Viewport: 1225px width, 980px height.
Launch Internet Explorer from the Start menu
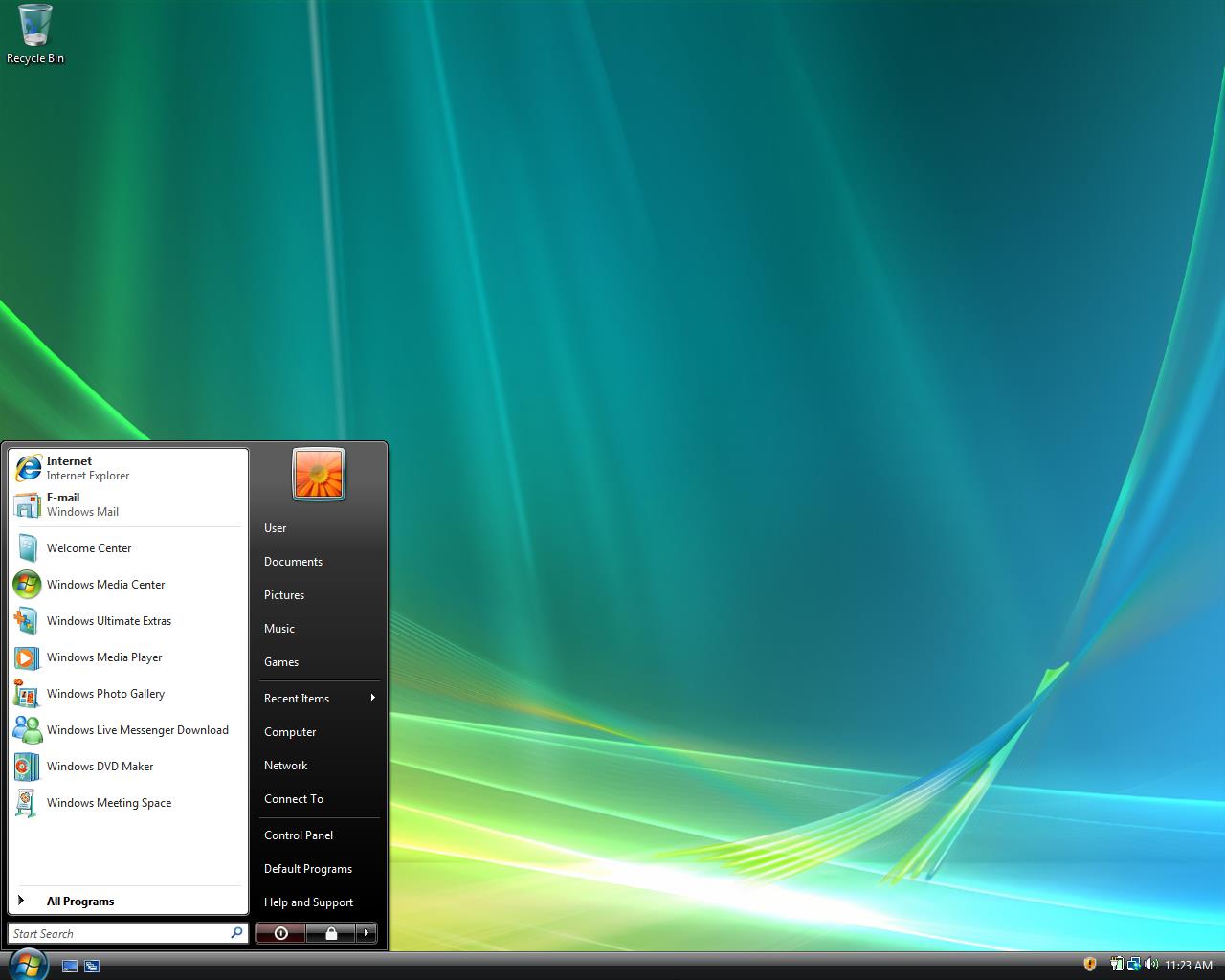coord(87,468)
